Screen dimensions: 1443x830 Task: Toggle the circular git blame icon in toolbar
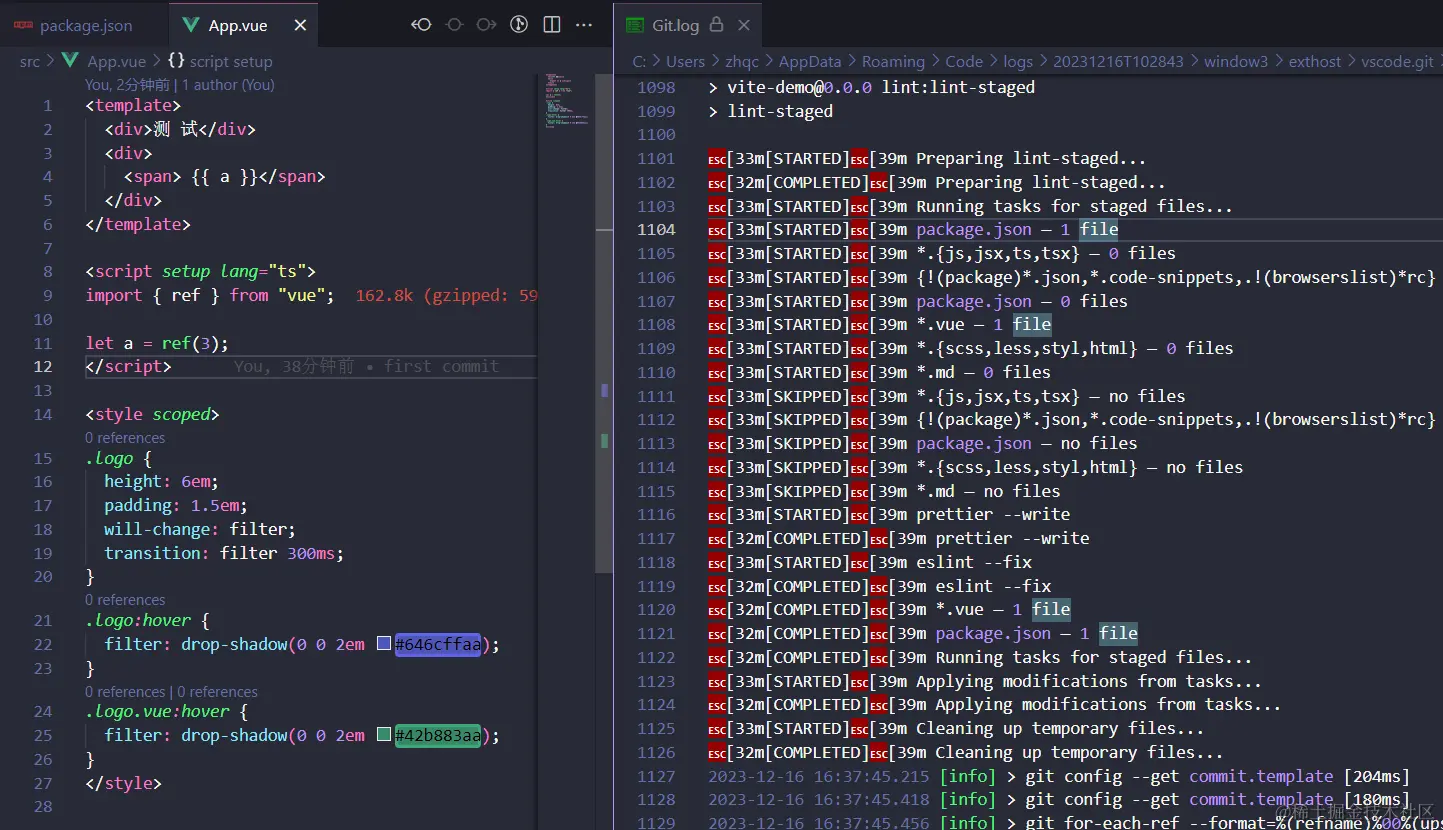click(518, 24)
